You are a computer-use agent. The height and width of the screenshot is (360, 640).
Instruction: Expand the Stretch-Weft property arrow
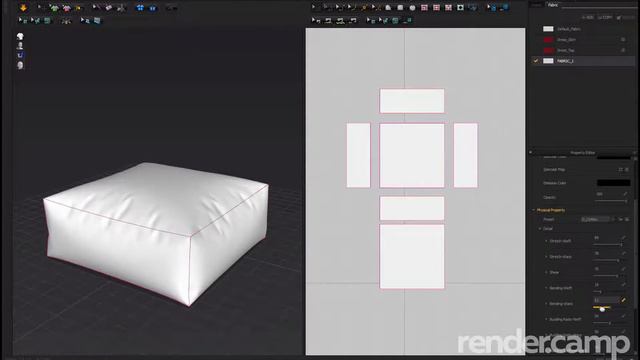pos(546,241)
